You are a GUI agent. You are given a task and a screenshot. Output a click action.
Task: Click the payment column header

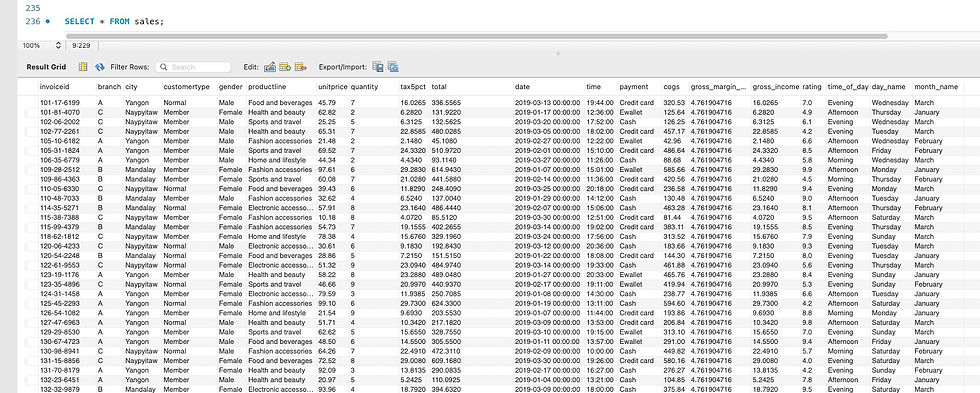pos(634,87)
